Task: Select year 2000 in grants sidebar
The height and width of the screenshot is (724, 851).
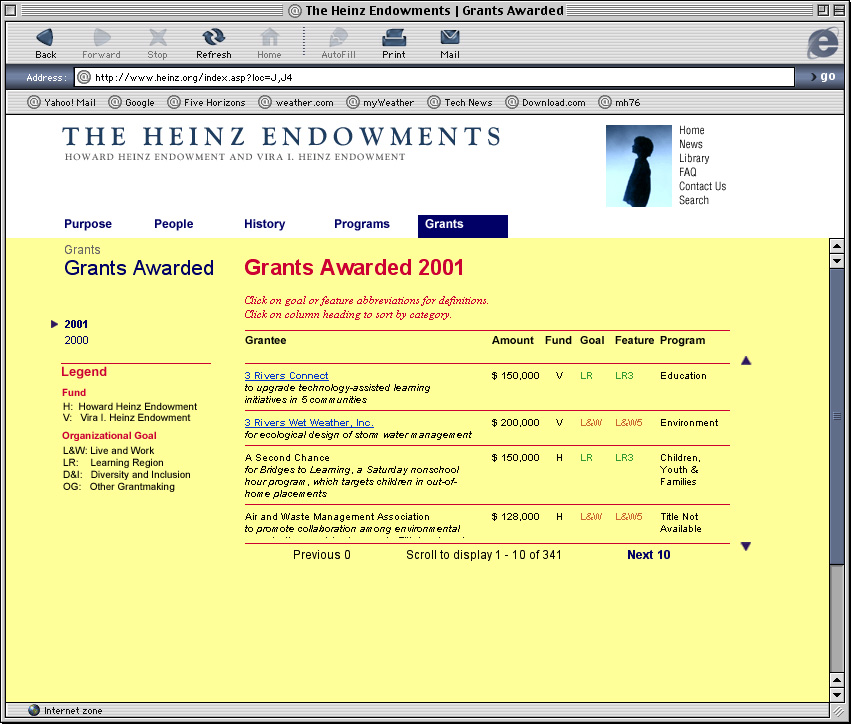Action: 76,340
